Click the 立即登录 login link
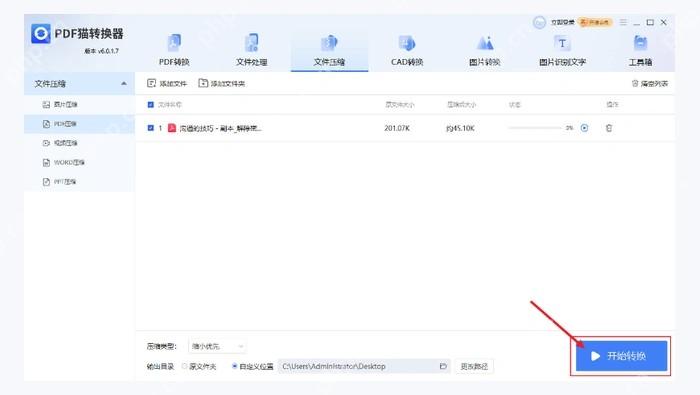 [562, 22]
